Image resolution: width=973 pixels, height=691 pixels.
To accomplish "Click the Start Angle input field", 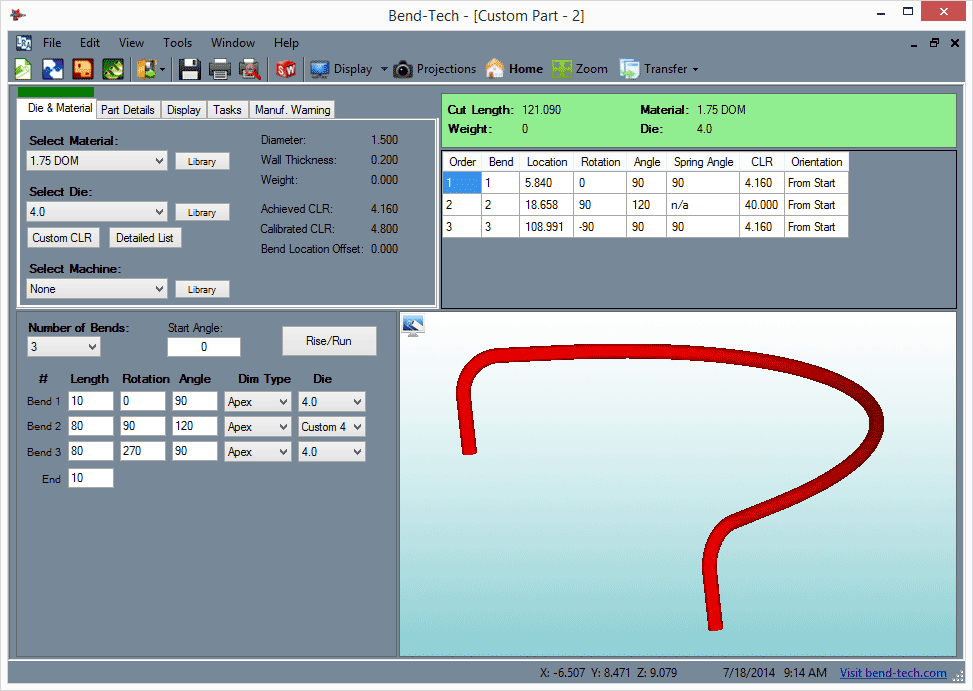I will click(x=204, y=347).
